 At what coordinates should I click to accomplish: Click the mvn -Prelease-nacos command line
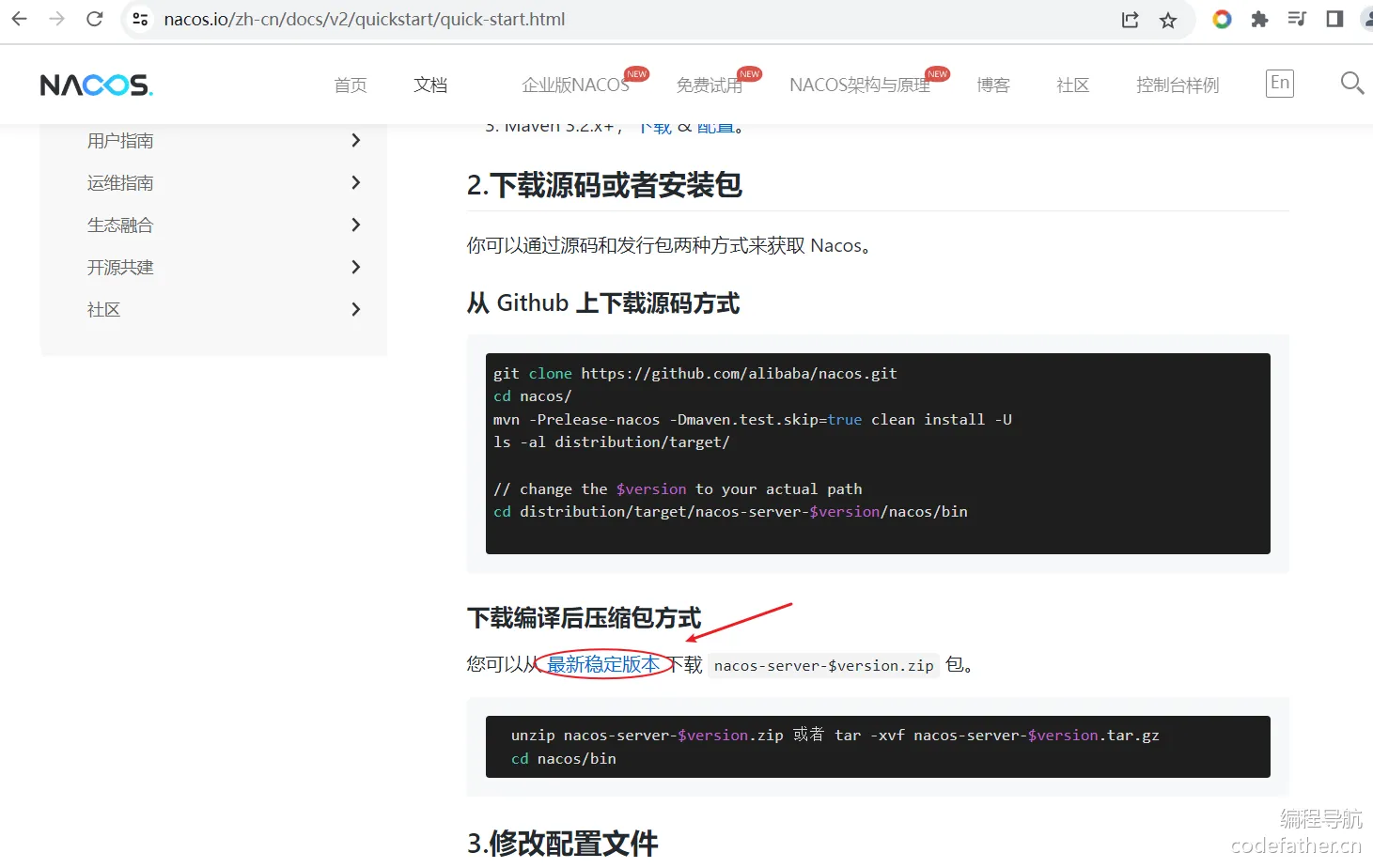pyautogui.click(x=753, y=420)
